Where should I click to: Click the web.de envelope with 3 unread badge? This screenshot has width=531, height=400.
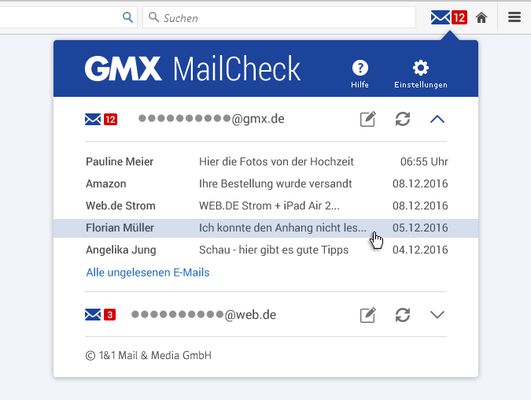(100, 315)
